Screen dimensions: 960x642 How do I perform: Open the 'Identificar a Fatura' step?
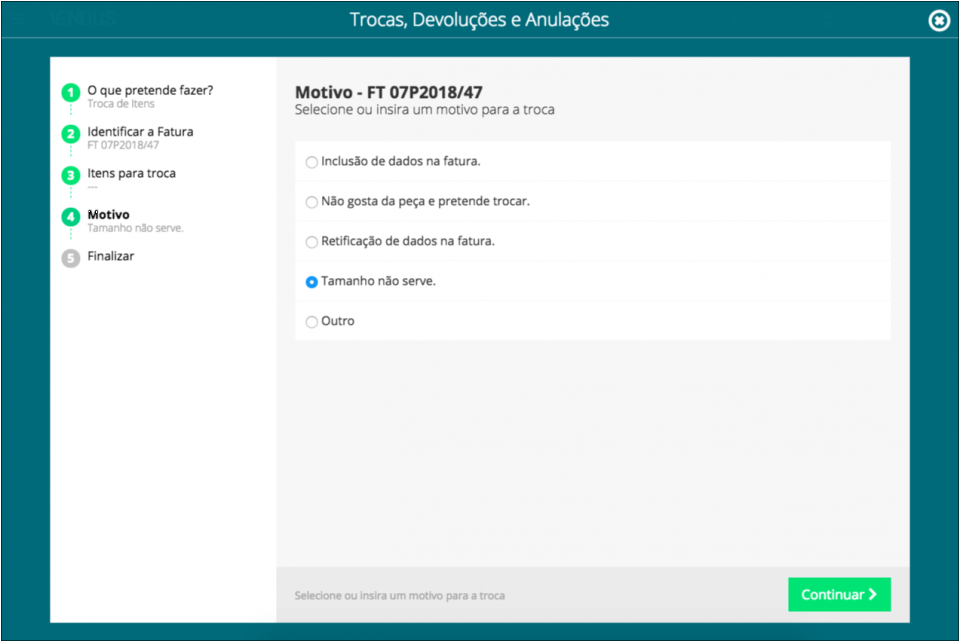(x=140, y=132)
